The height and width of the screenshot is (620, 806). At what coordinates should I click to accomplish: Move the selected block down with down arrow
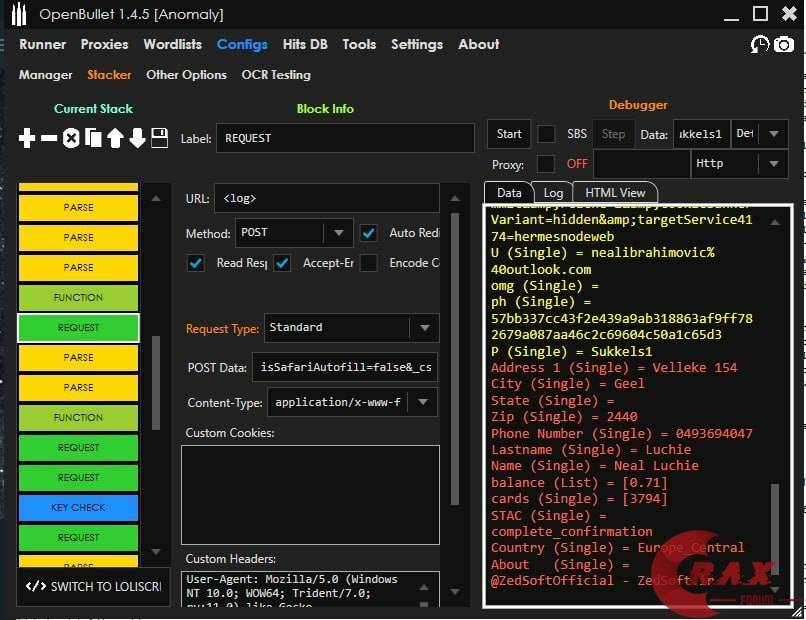point(137,138)
